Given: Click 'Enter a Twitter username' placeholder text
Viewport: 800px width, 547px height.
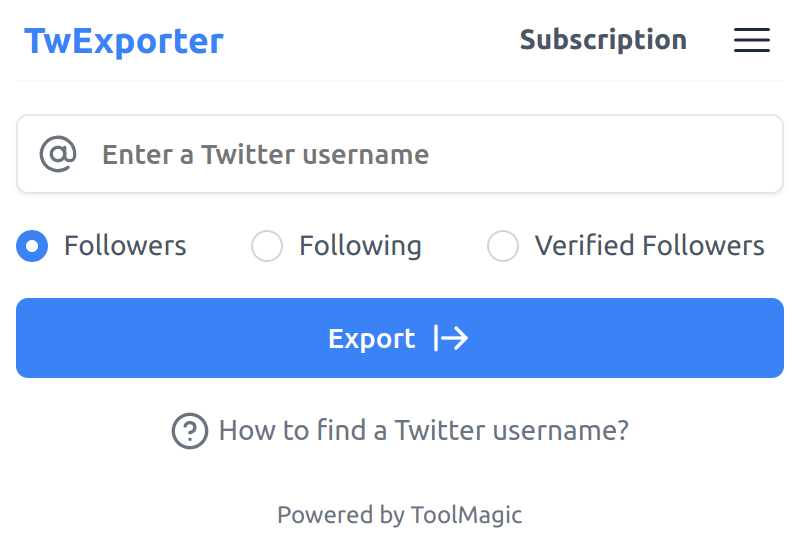Looking at the screenshot, I should click(x=265, y=155).
